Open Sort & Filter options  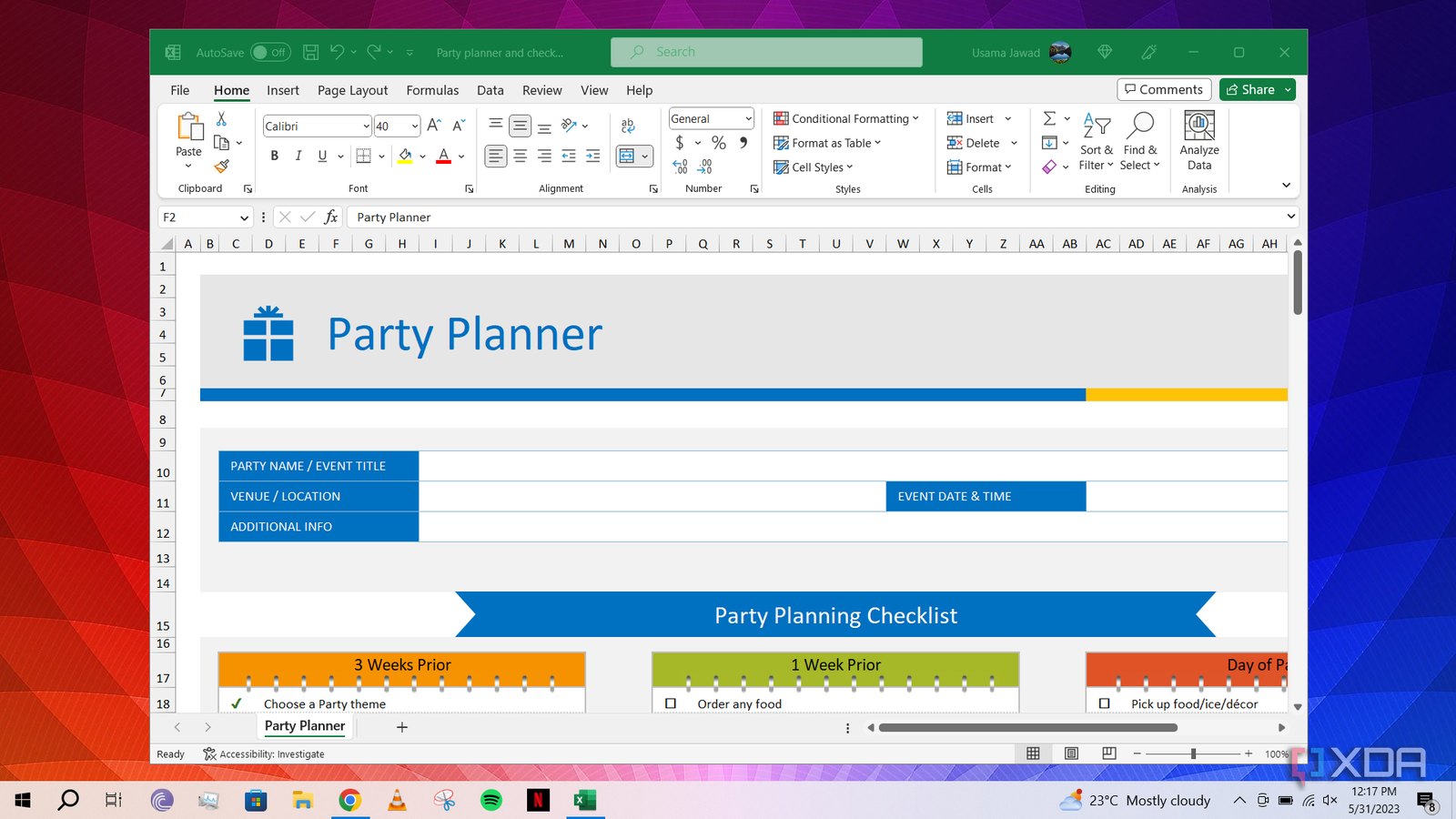click(x=1097, y=143)
